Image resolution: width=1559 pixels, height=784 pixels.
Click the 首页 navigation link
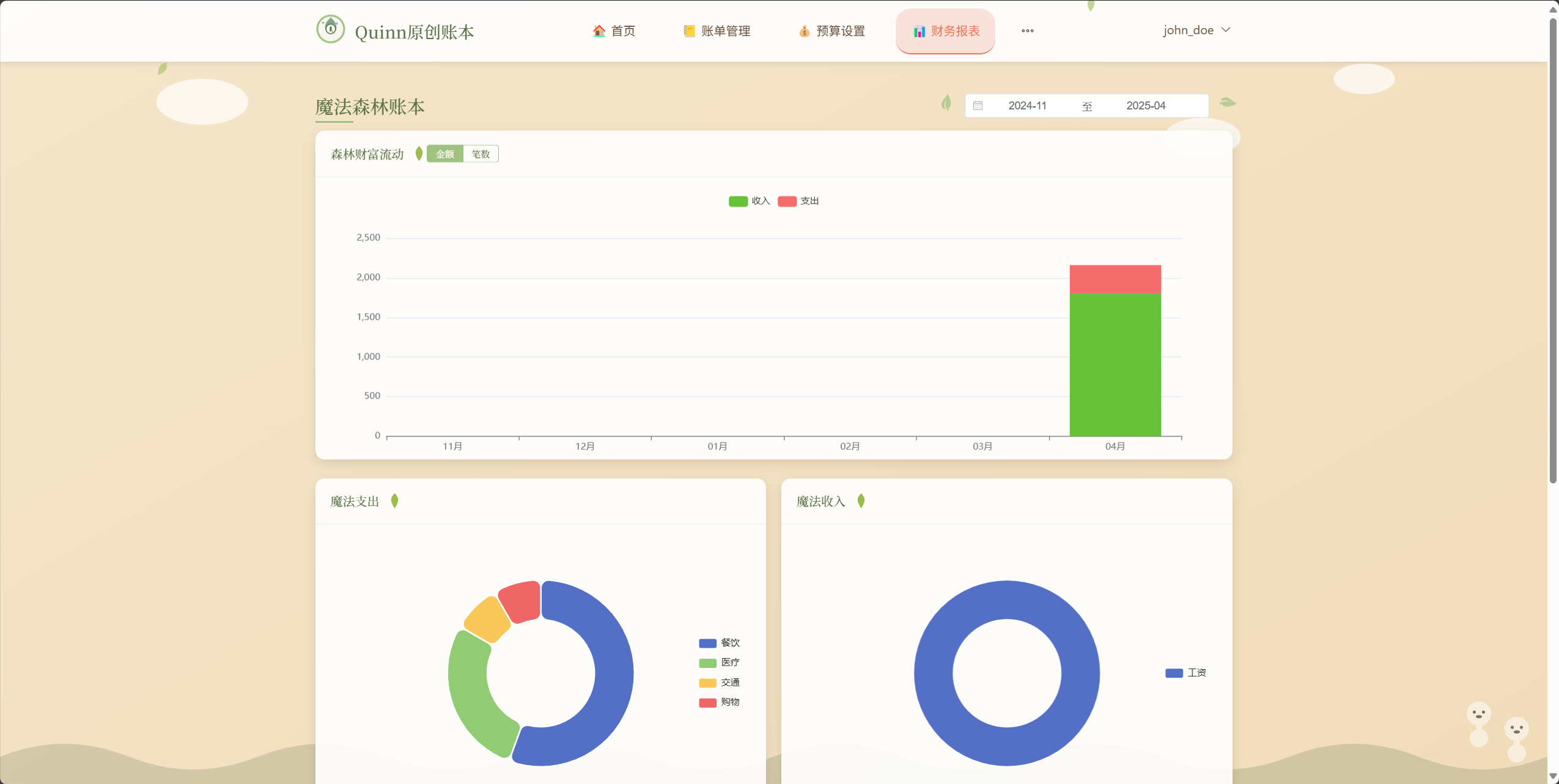[x=622, y=30]
